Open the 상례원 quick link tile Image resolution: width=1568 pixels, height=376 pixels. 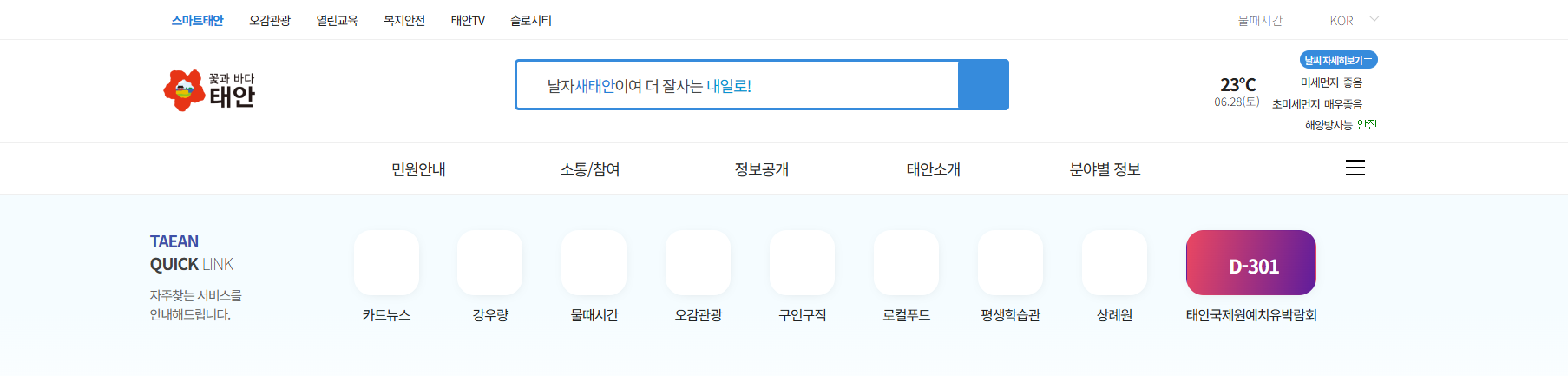point(1115,262)
